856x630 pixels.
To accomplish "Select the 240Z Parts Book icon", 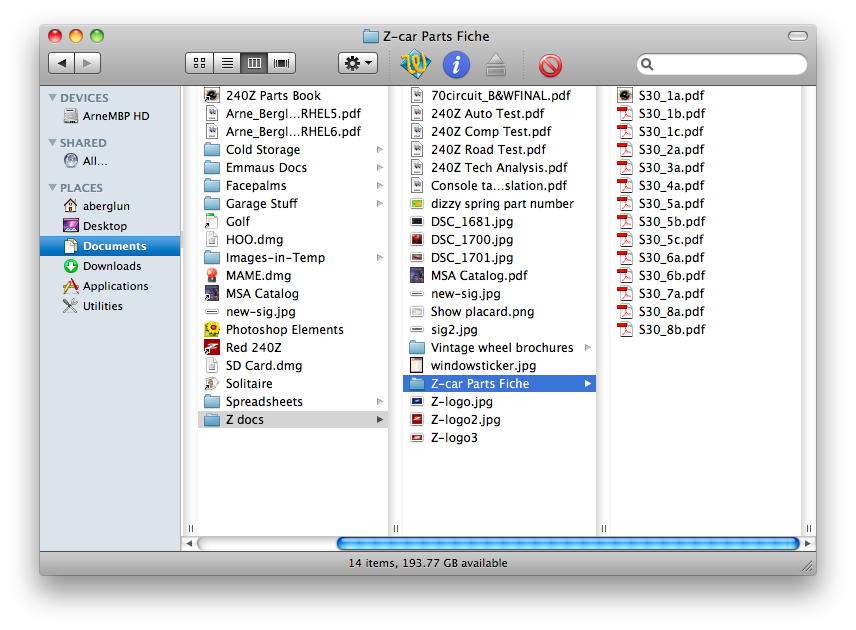I will (212, 96).
